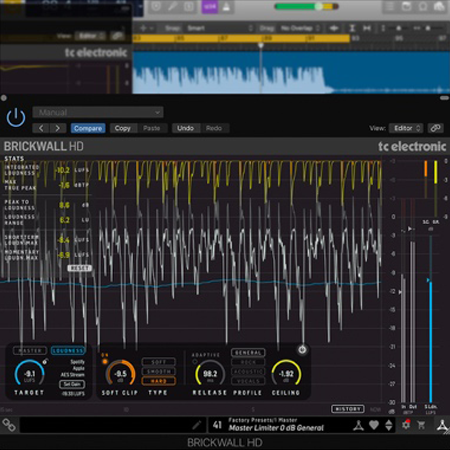Click the chain link icon at bottom left
The image size is (450, 450).
coord(9,425)
